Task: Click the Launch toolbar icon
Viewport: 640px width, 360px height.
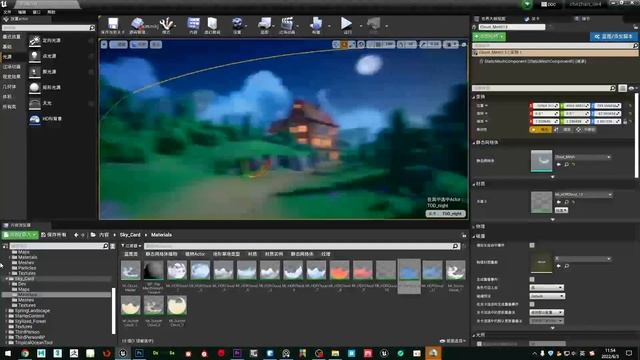Action: point(373,23)
